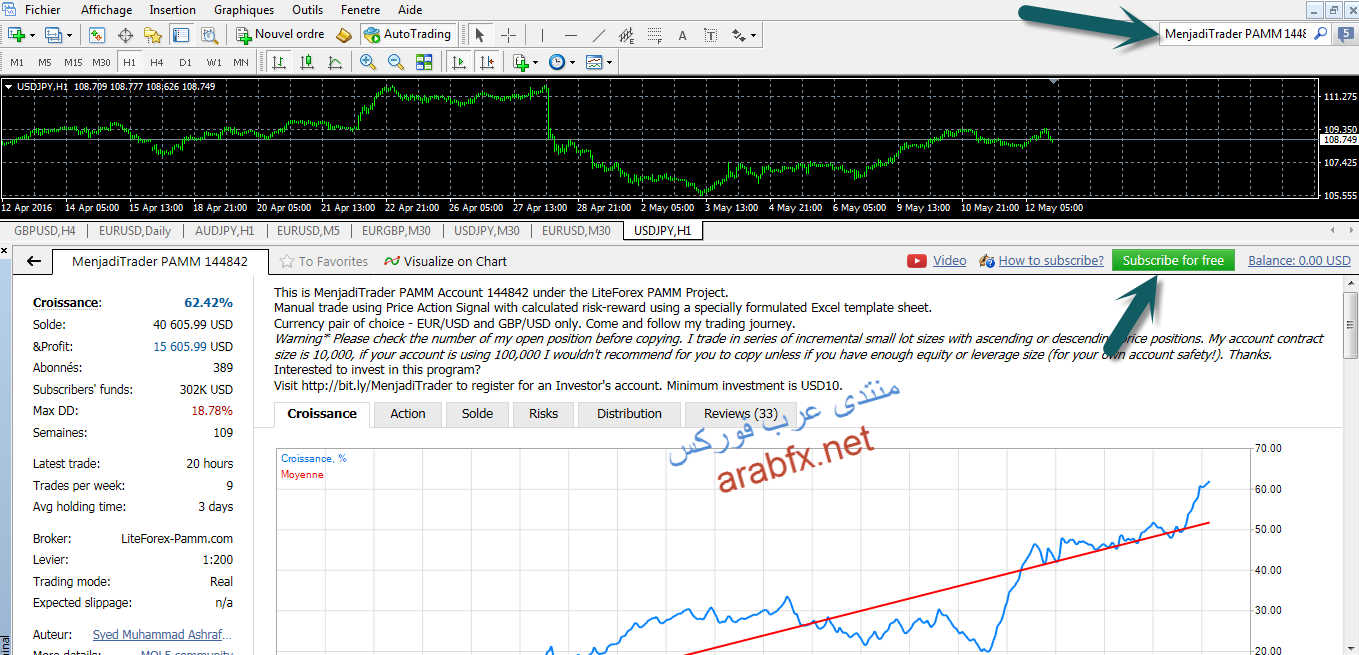
Task: Open the Strategy Tester icon
Action: (209, 35)
